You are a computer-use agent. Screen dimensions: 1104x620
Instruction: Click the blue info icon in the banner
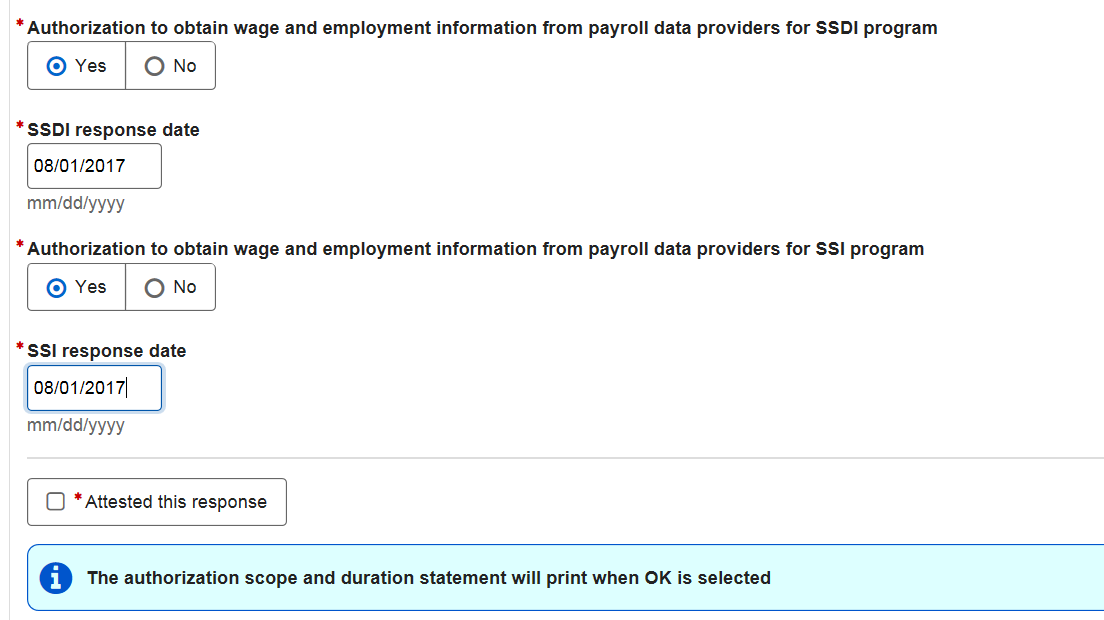[x=56, y=578]
